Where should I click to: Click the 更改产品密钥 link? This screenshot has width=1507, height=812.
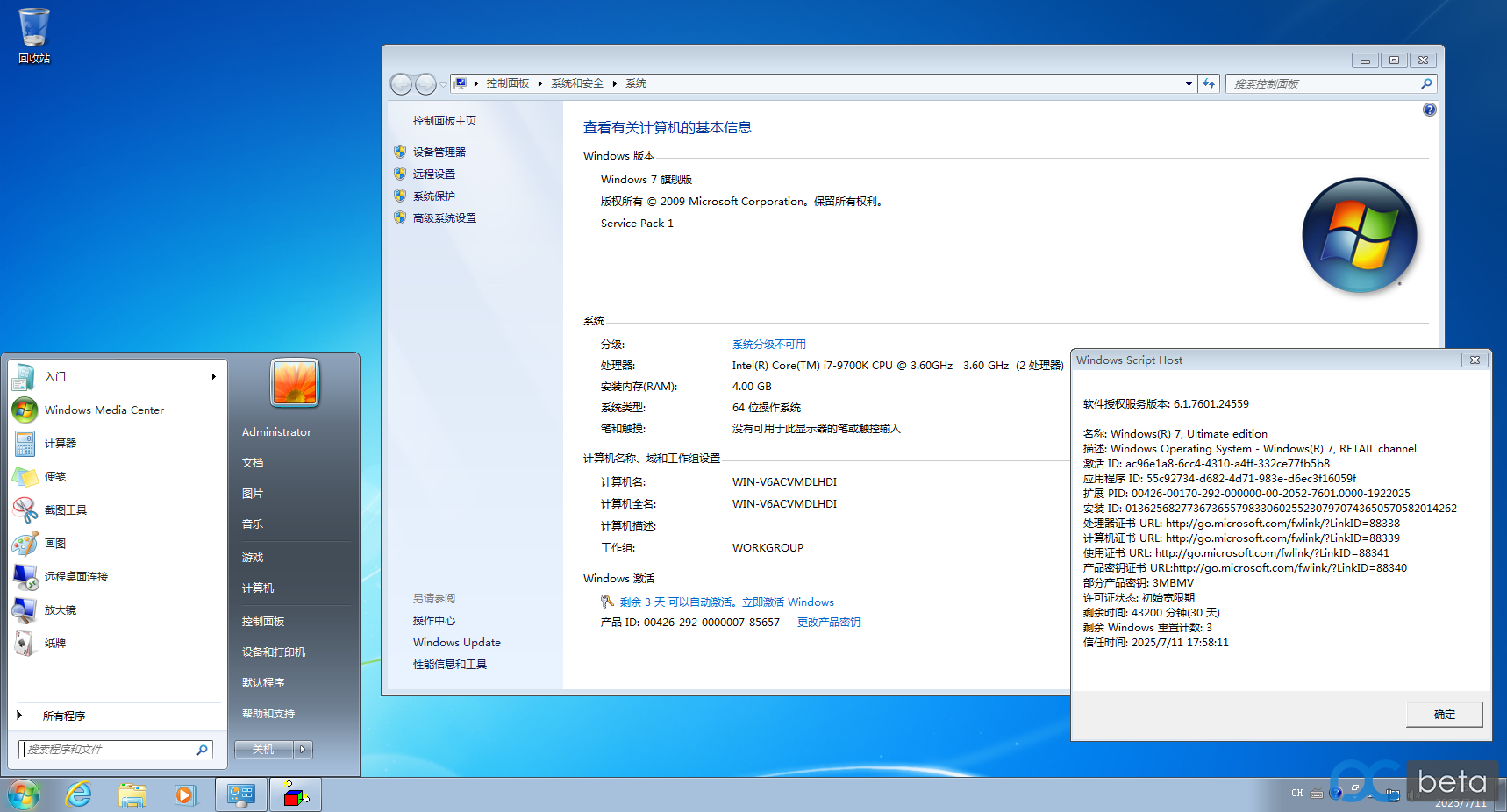pos(828,623)
